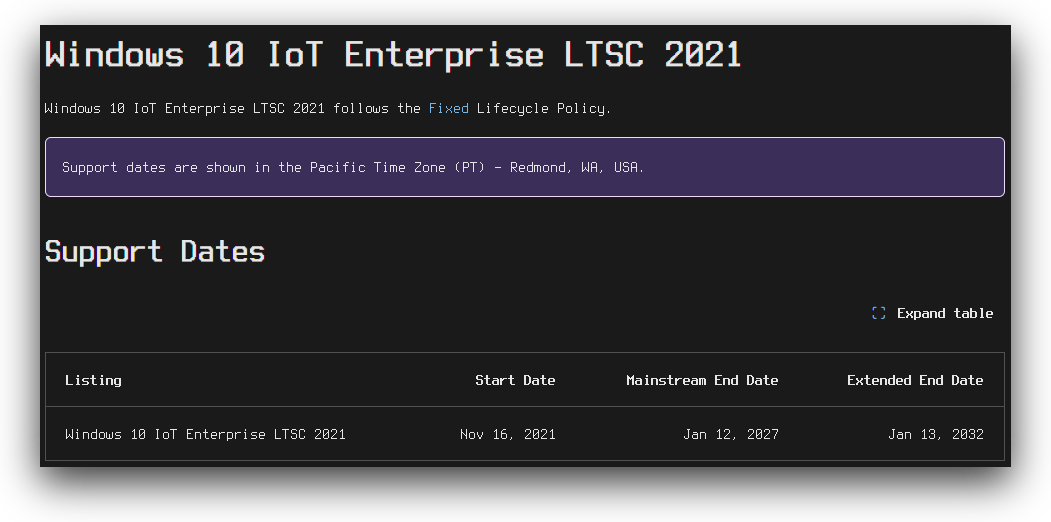The image size is (1051, 522).
Task: Click the Listing column header
Action: 93,380
